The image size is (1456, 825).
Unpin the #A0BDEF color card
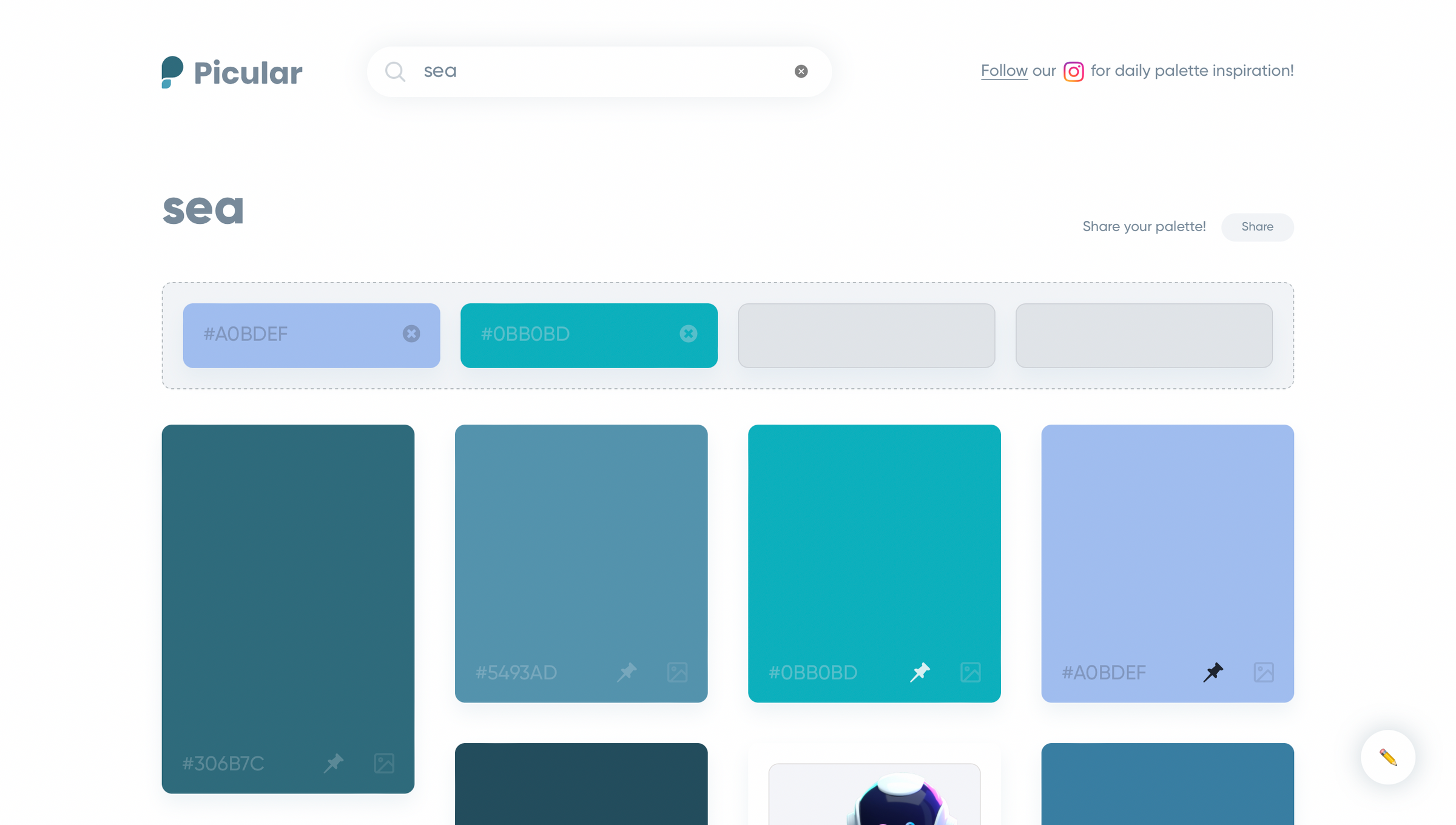click(1213, 672)
